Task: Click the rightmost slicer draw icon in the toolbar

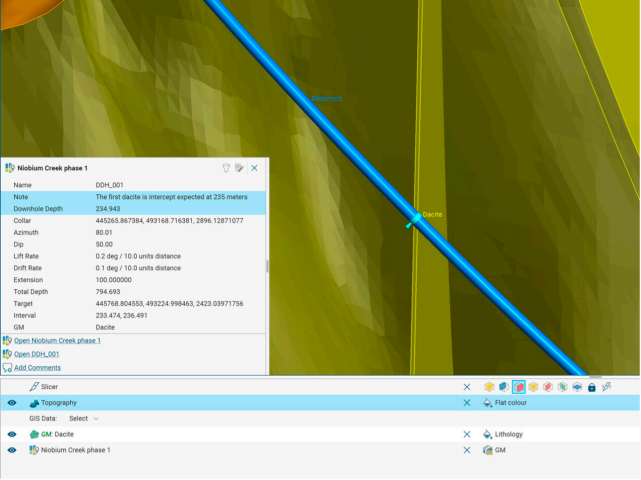Action: coord(607,387)
